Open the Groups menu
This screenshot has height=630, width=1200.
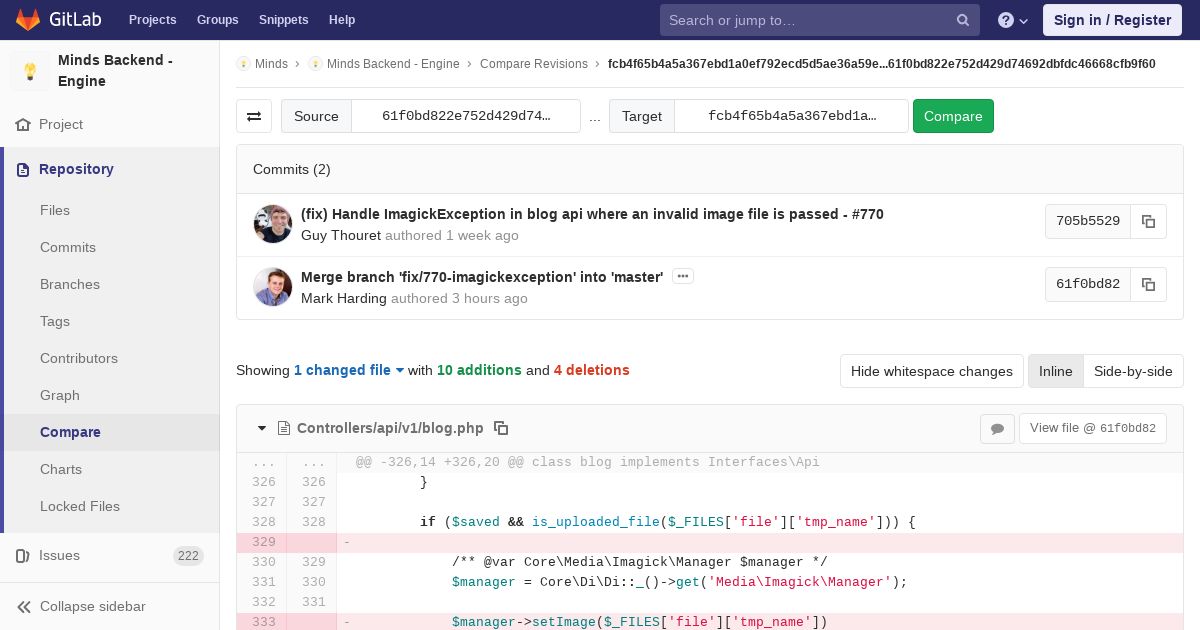pyautogui.click(x=217, y=20)
